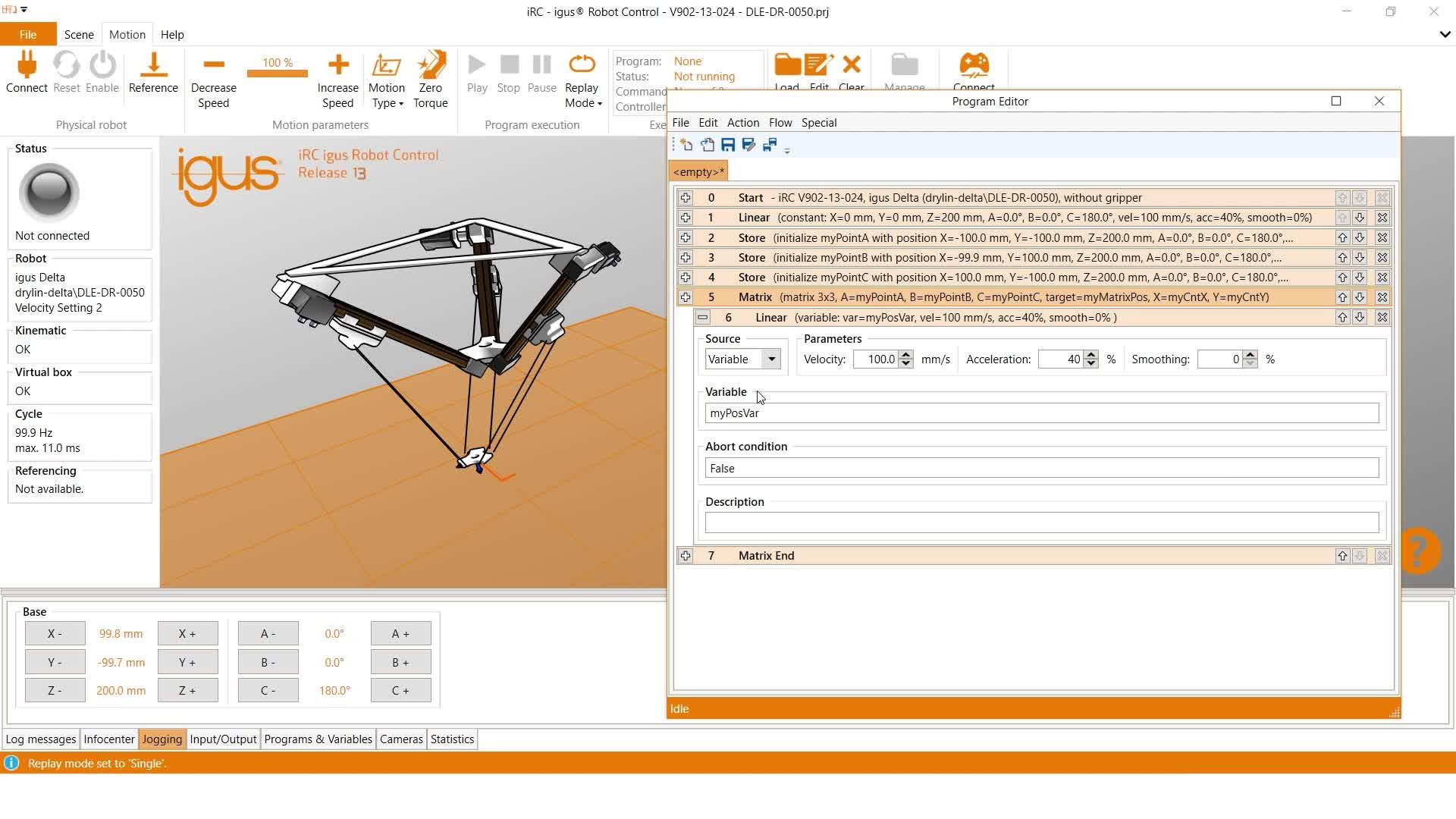Click the Y - jog button
The width and height of the screenshot is (1456, 819).
55,663
